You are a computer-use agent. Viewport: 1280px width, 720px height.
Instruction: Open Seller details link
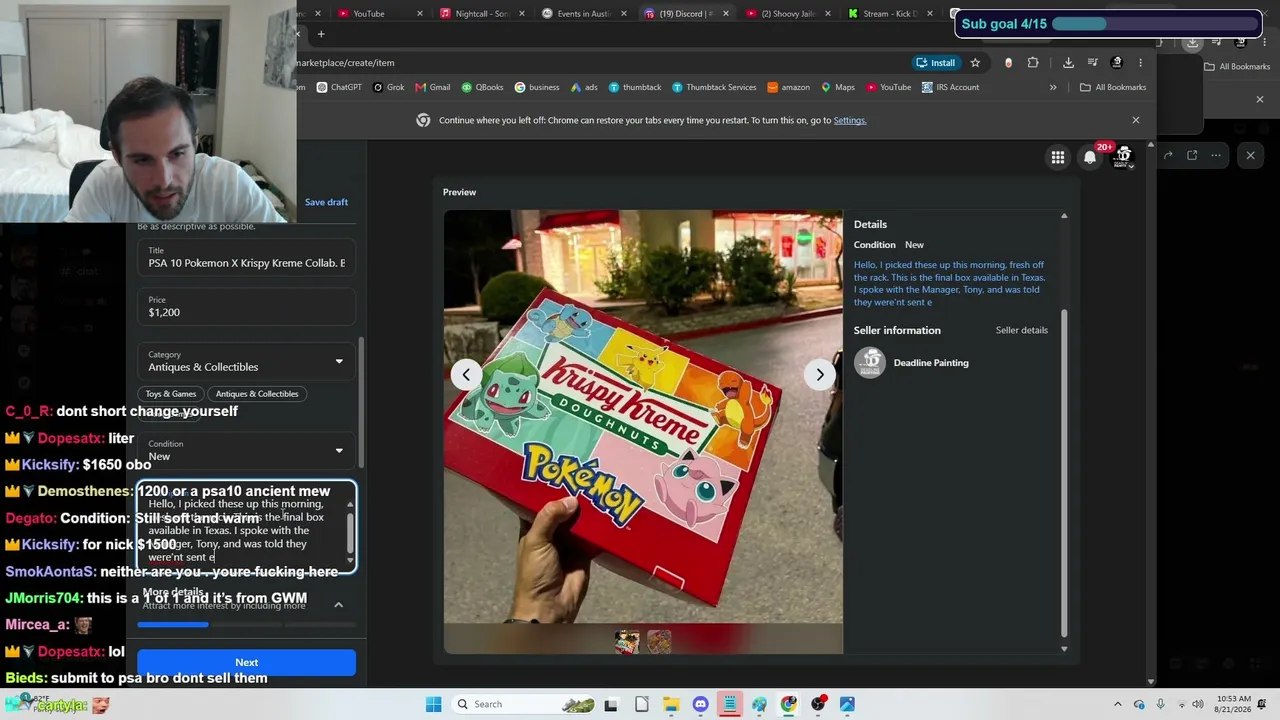tap(1021, 330)
